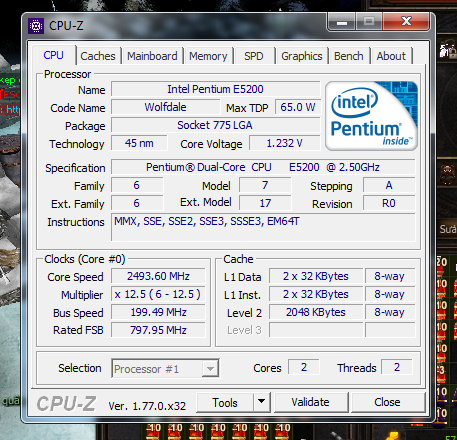Click the Level 2 value 2048 KBytes
The width and height of the screenshot is (457, 440).
pyautogui.click(x=316, y=312)
